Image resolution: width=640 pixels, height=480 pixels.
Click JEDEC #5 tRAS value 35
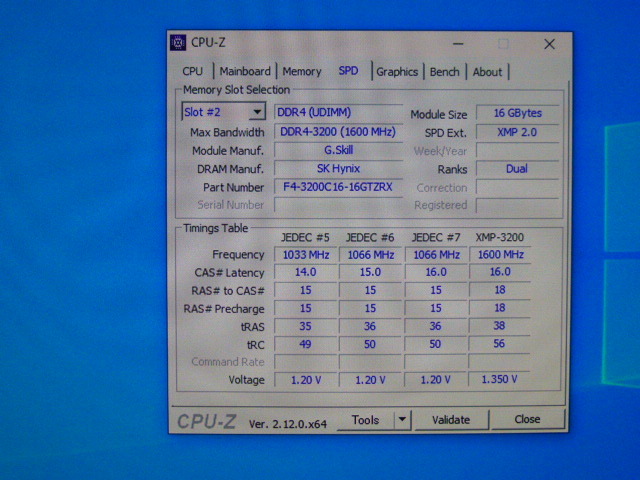pyautogui.click(x=306, y=326)
